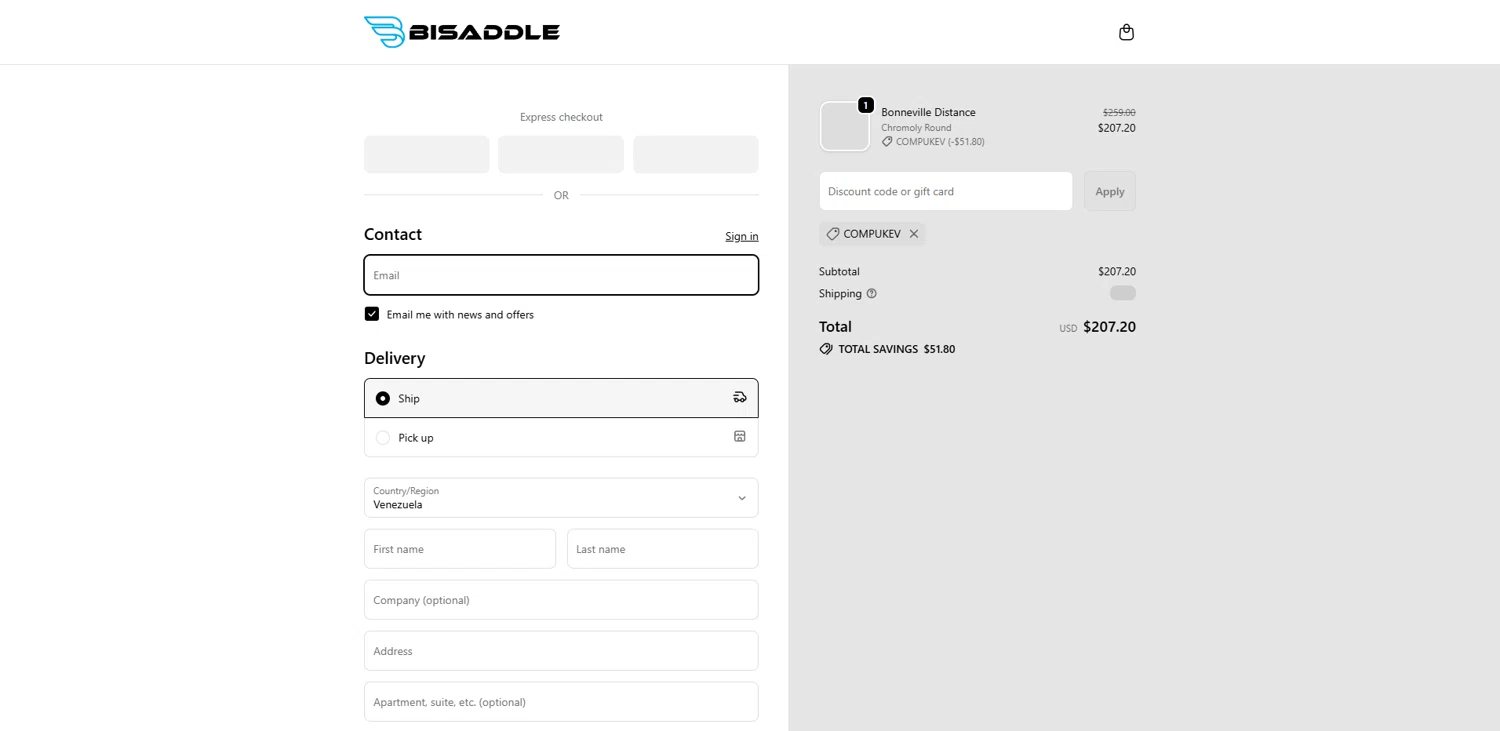Click the first express checkout button
The width and height of the screenshot is (1500, 731).
point(427,155)
